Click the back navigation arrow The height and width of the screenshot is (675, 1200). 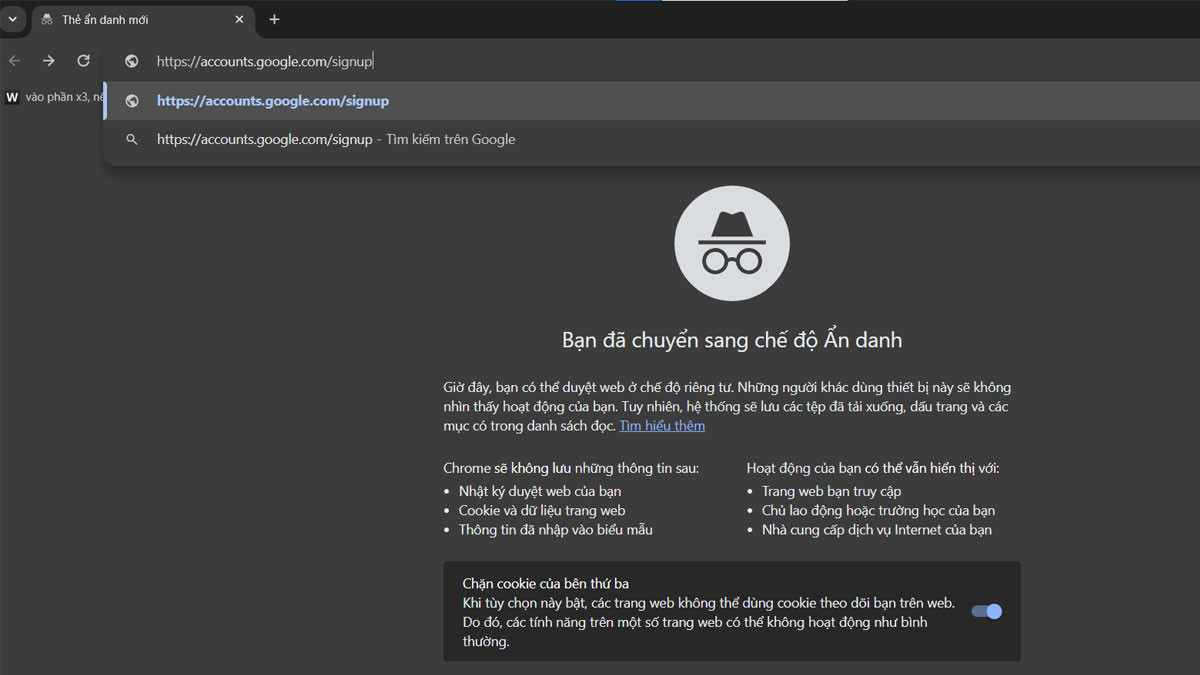point(14,60)
